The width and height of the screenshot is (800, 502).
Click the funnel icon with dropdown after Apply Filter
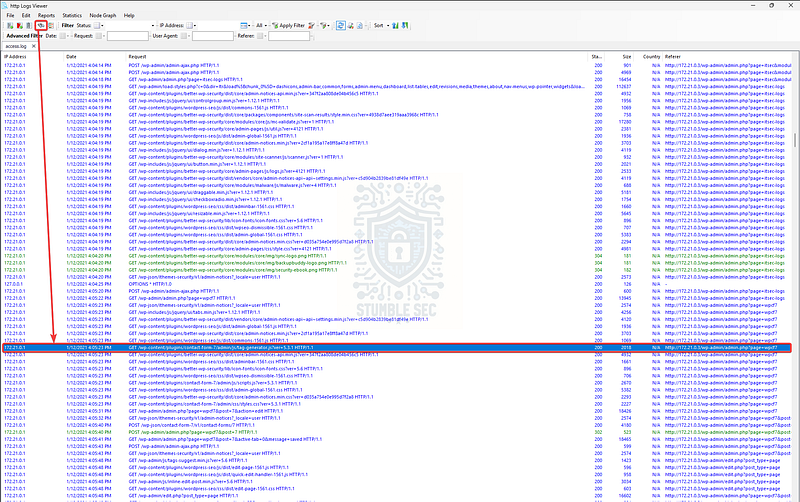[x=324, y=26]
